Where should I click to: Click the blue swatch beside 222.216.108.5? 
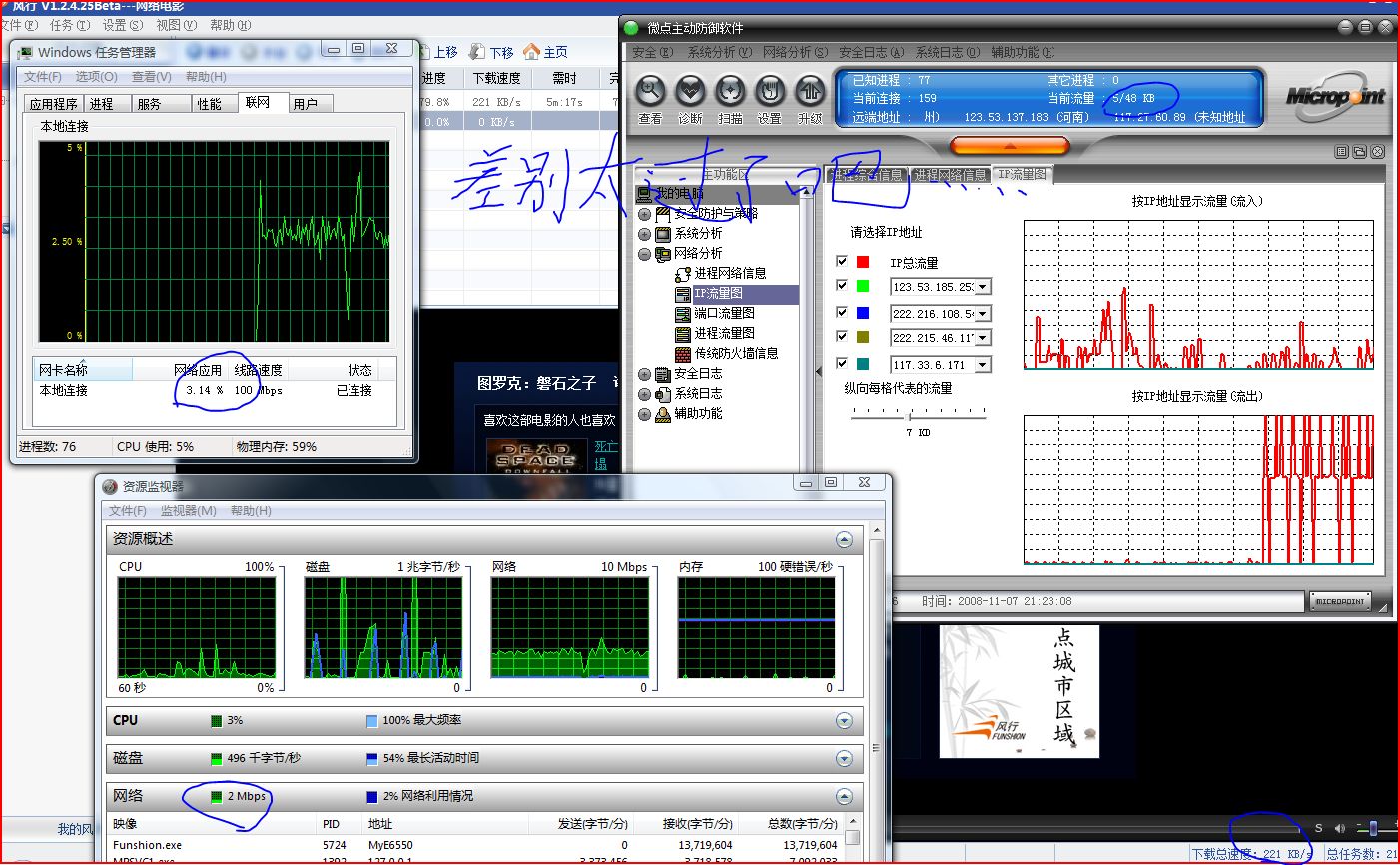(x=863, y=312)
